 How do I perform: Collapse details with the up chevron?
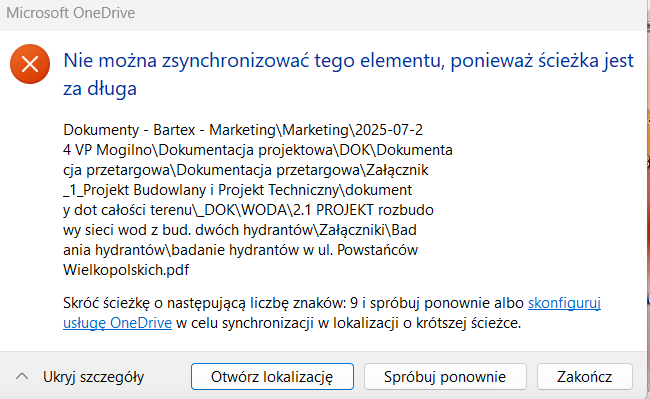(x=22, y=377)
